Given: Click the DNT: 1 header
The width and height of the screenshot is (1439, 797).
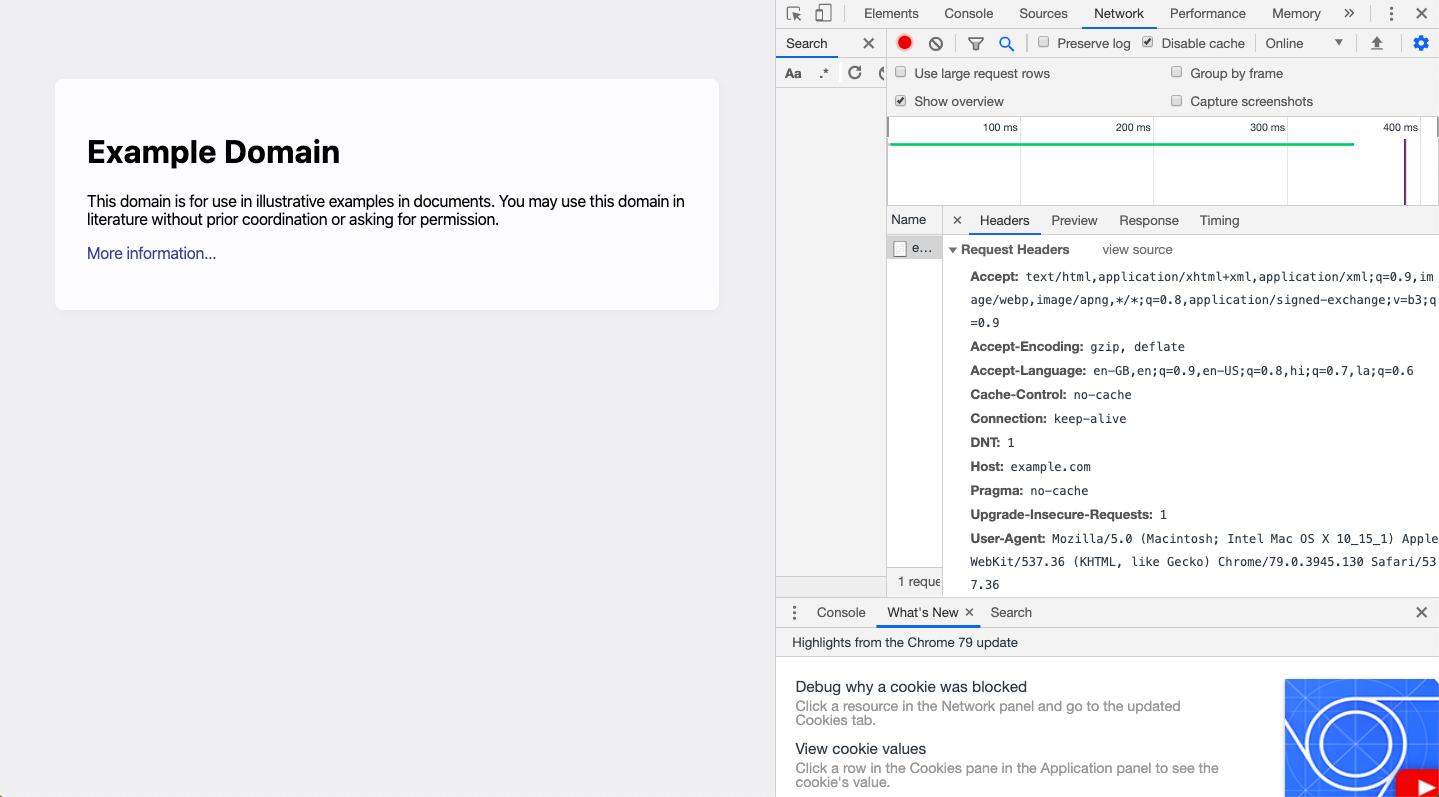Looking at the screenshot, I should click(992, 443).
